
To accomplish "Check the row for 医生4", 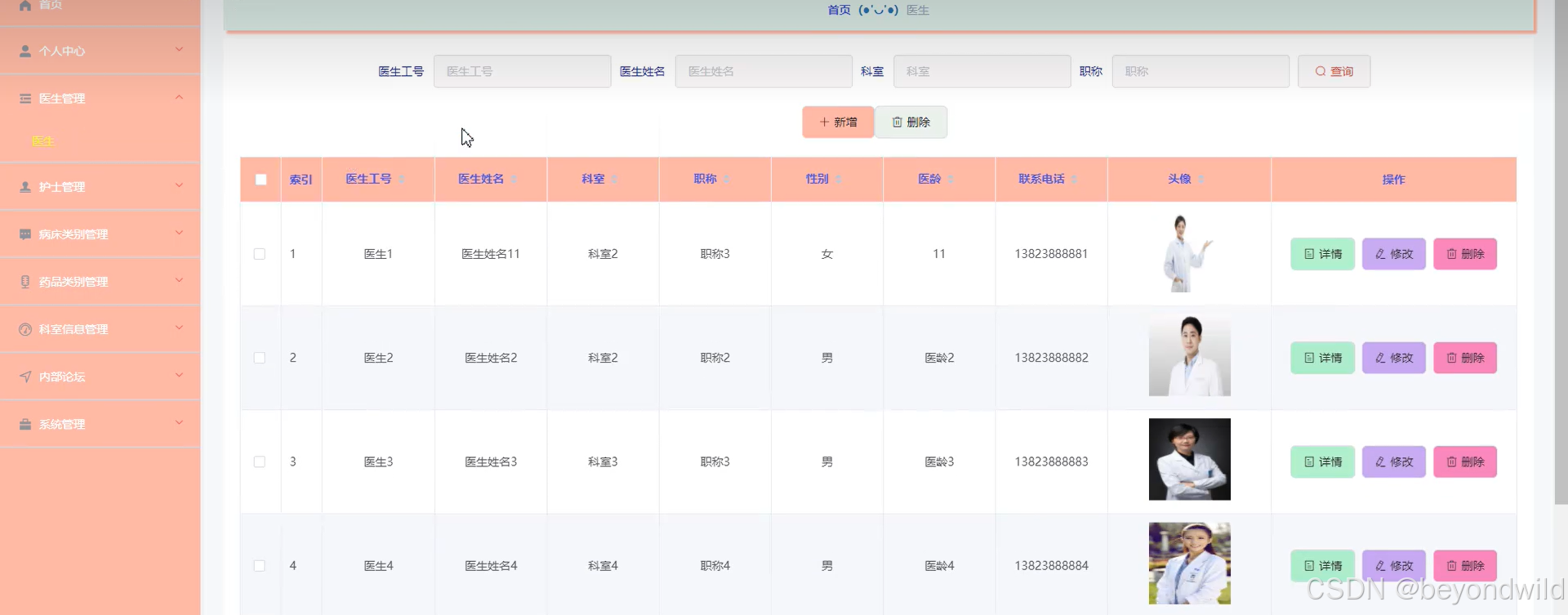I will (x=260, y=565).
